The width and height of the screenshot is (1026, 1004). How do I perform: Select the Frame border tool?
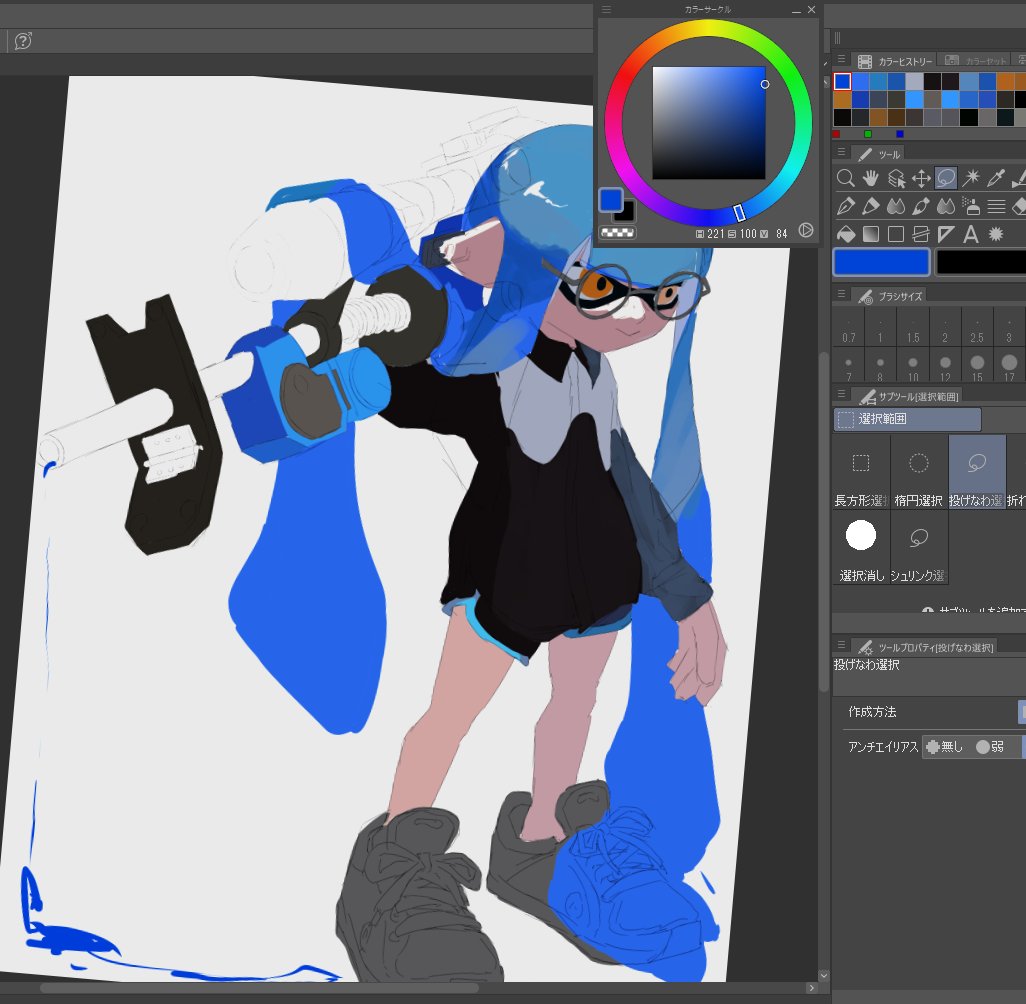(921, 234)
